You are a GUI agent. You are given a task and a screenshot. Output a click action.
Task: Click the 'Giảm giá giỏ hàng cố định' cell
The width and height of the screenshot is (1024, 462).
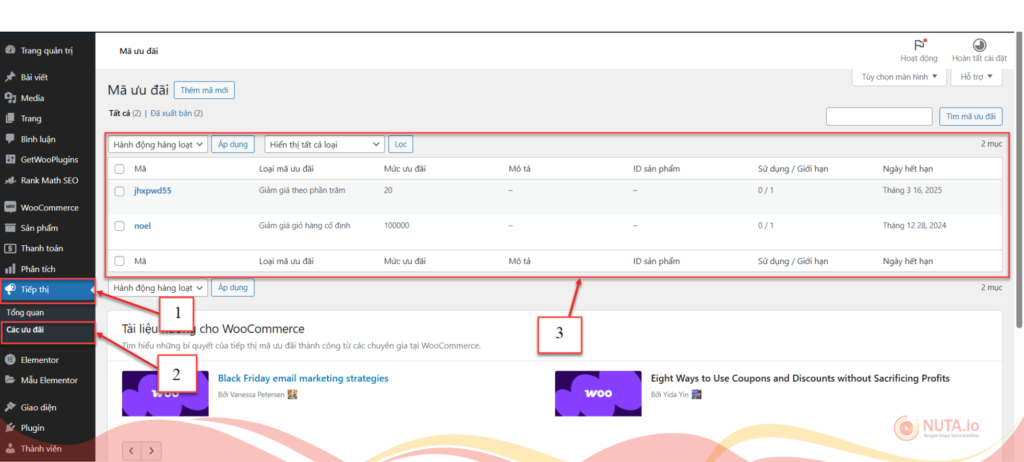[x=305, y=225]
